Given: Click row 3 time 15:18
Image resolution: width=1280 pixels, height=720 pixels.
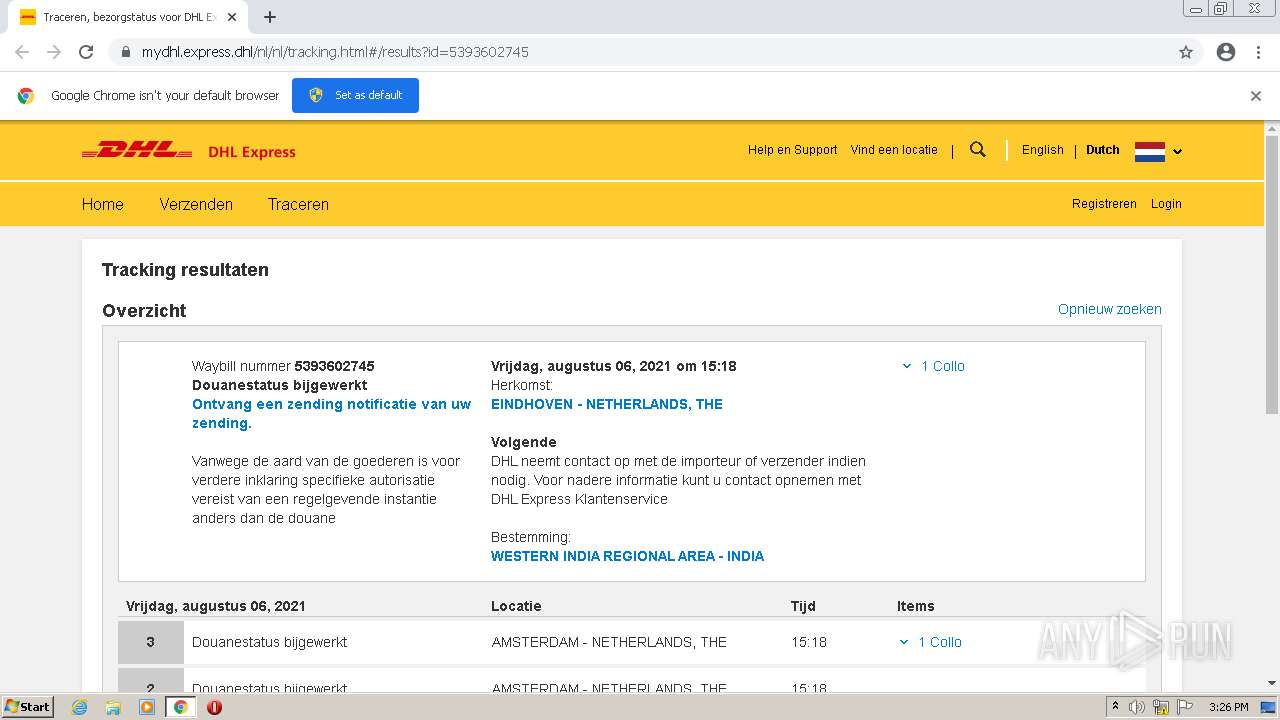Looking at the screenshot, I should point(809,642).
